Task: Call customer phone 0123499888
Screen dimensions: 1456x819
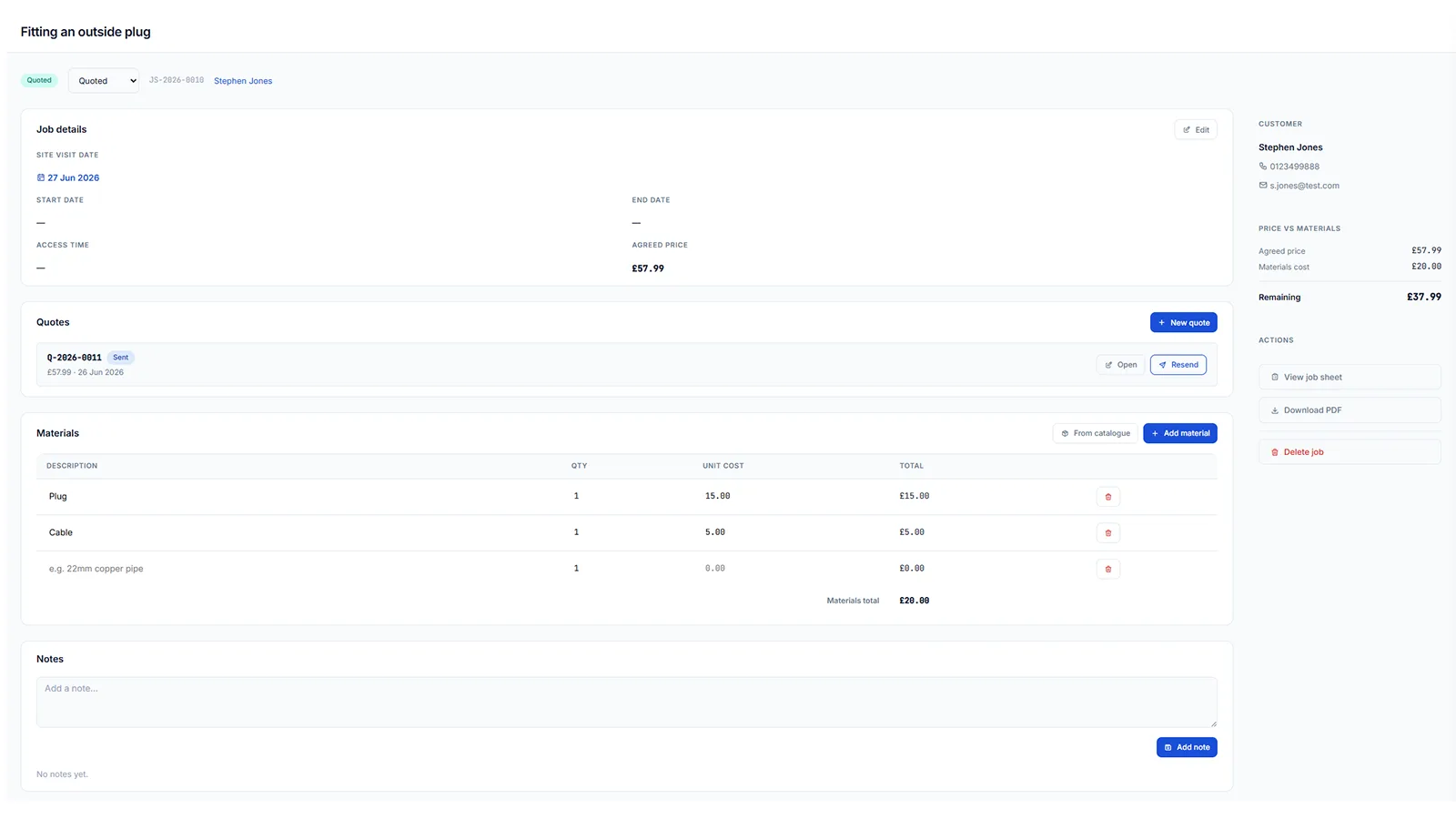Action: point(1294,167)
